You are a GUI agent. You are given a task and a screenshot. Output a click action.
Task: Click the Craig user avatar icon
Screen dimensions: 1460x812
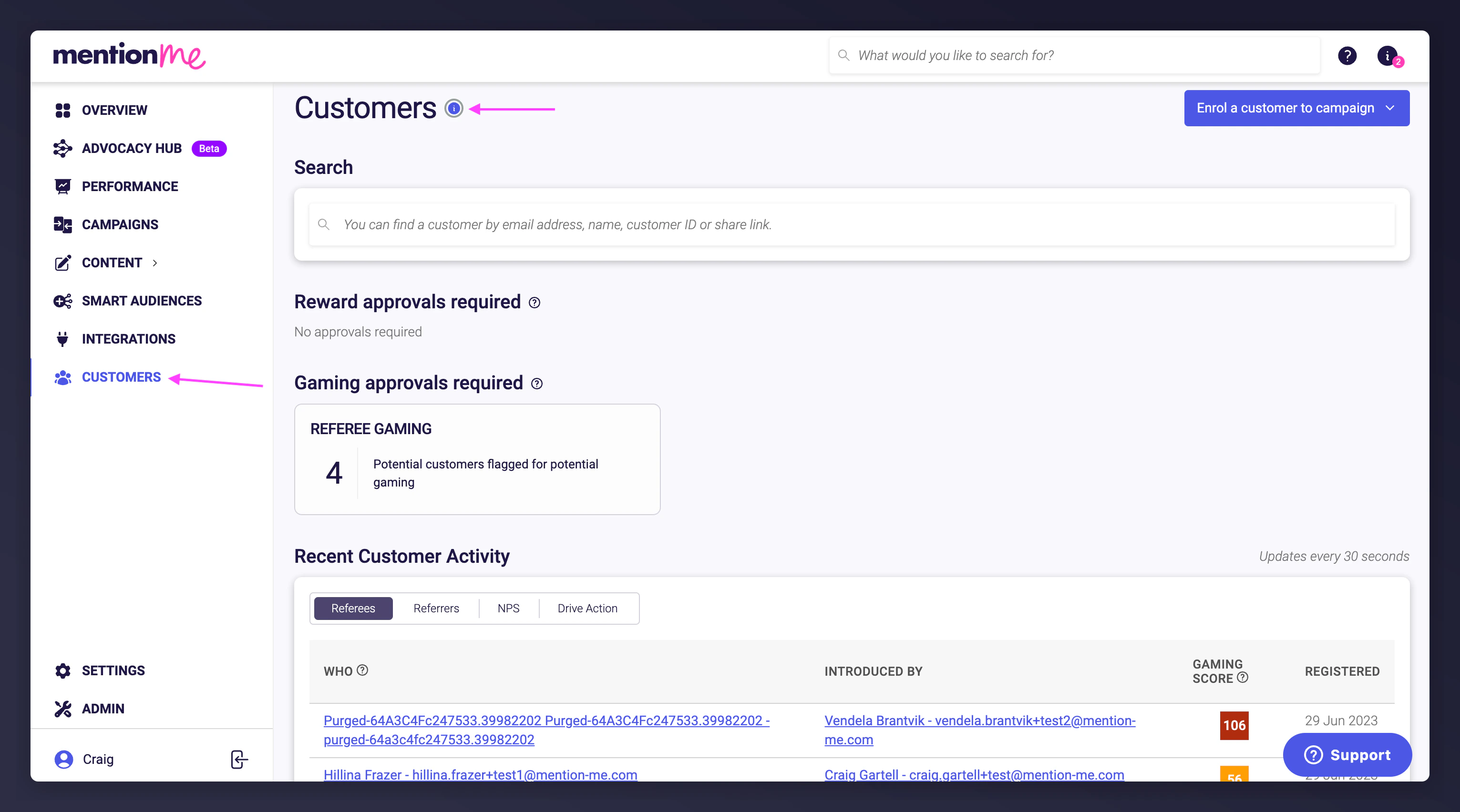coord(63,759)
